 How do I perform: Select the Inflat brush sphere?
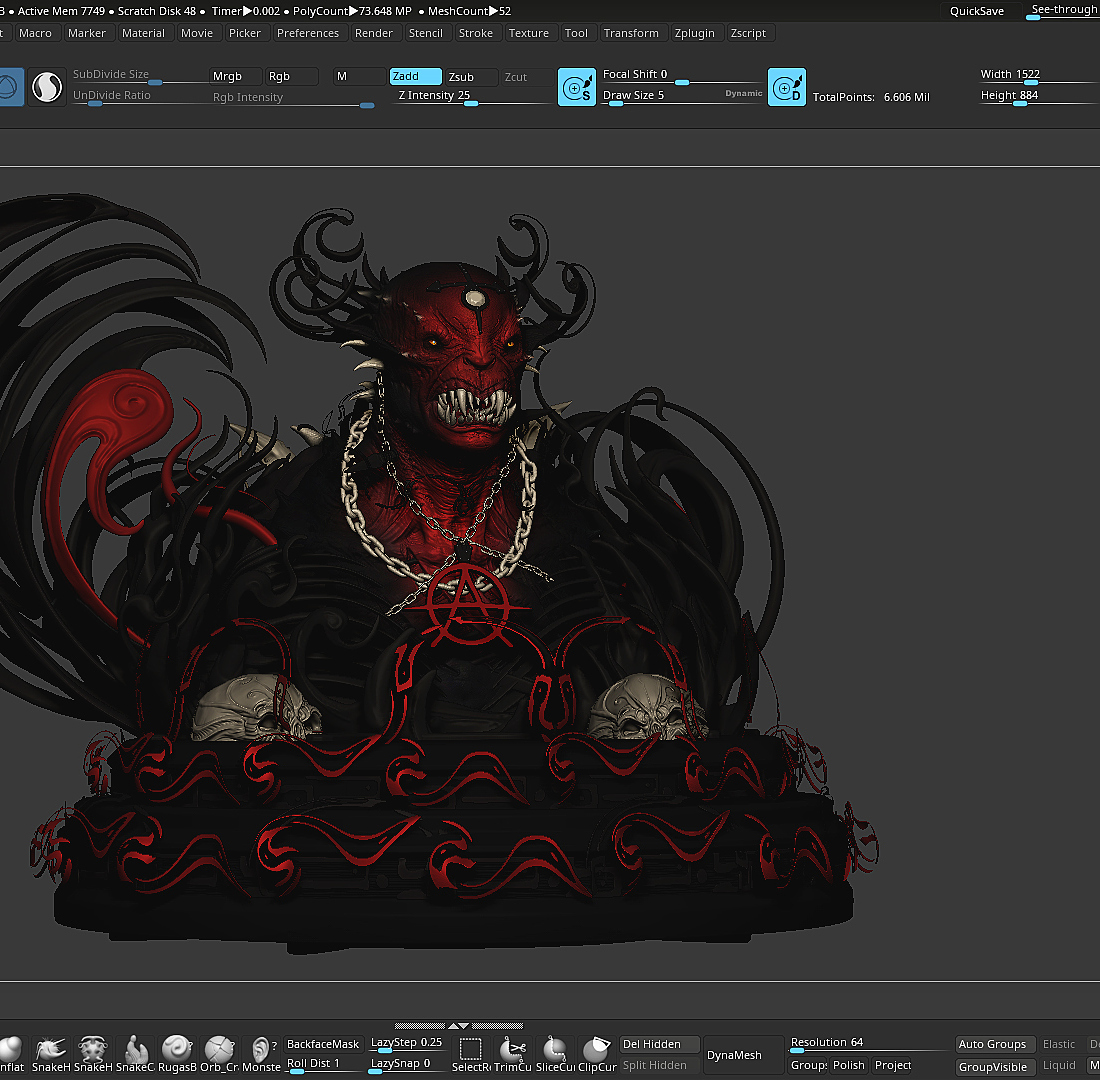coord(12,1054)
